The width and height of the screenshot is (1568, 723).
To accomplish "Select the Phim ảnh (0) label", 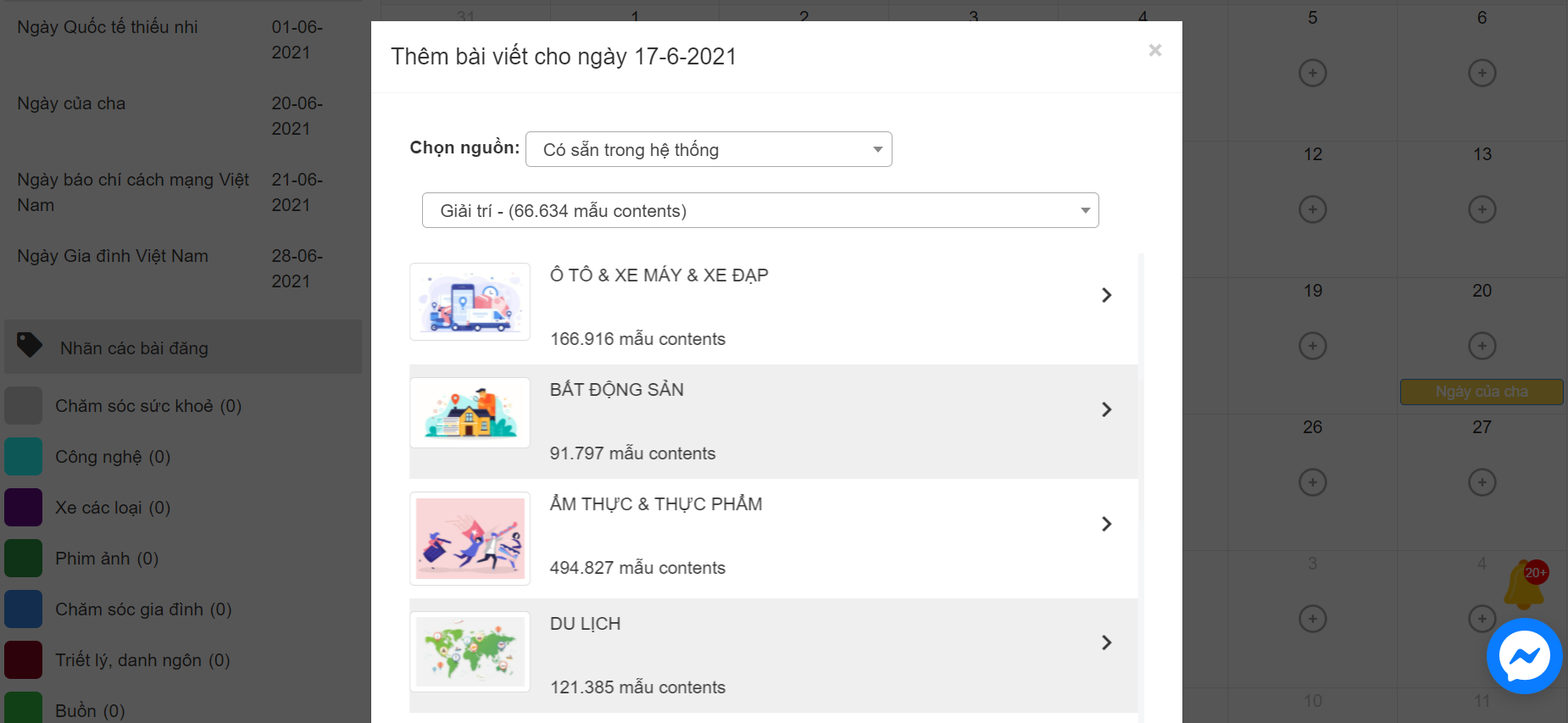I will click(x=107, y=559).
